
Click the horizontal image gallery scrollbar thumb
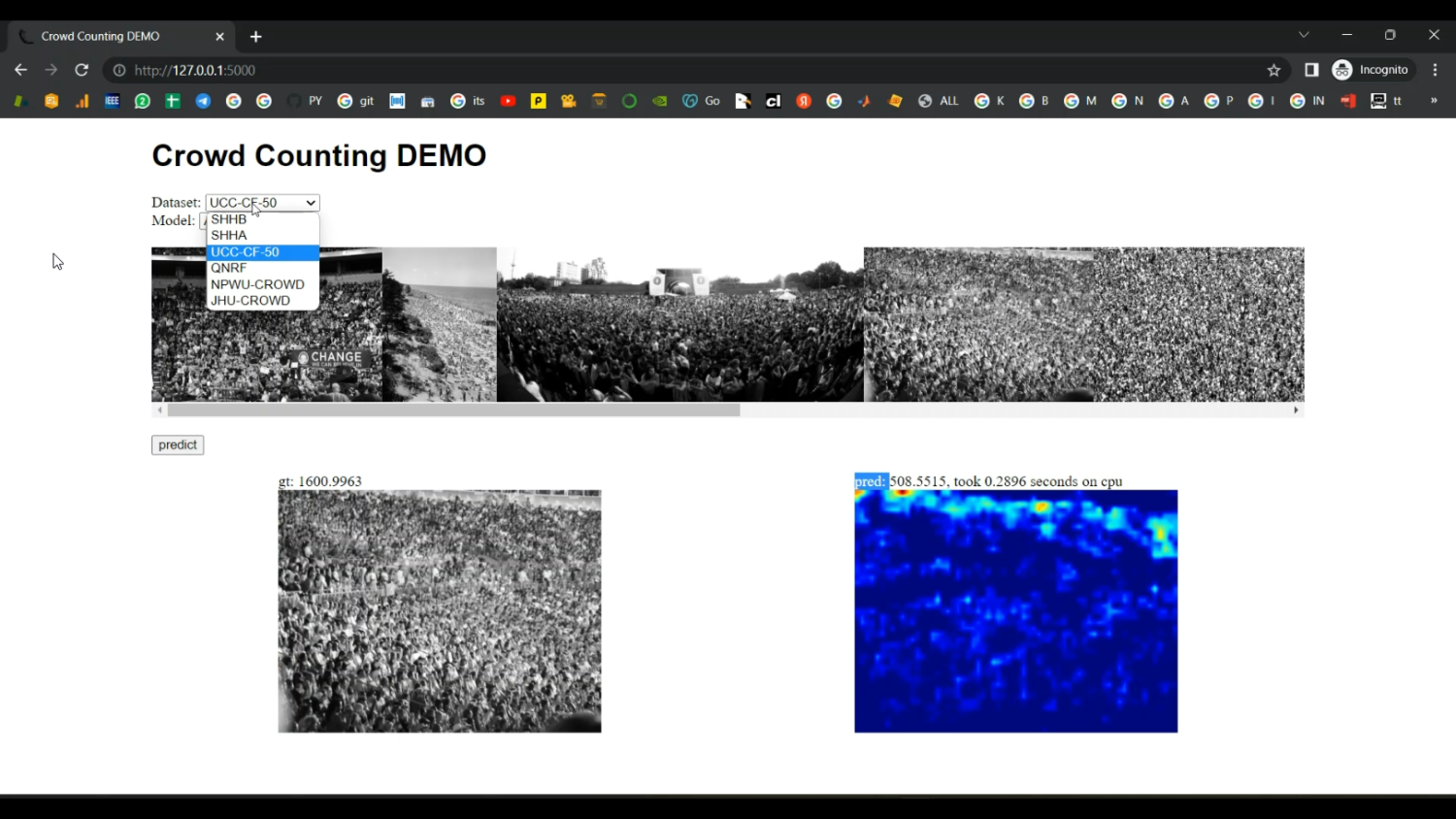453,410
